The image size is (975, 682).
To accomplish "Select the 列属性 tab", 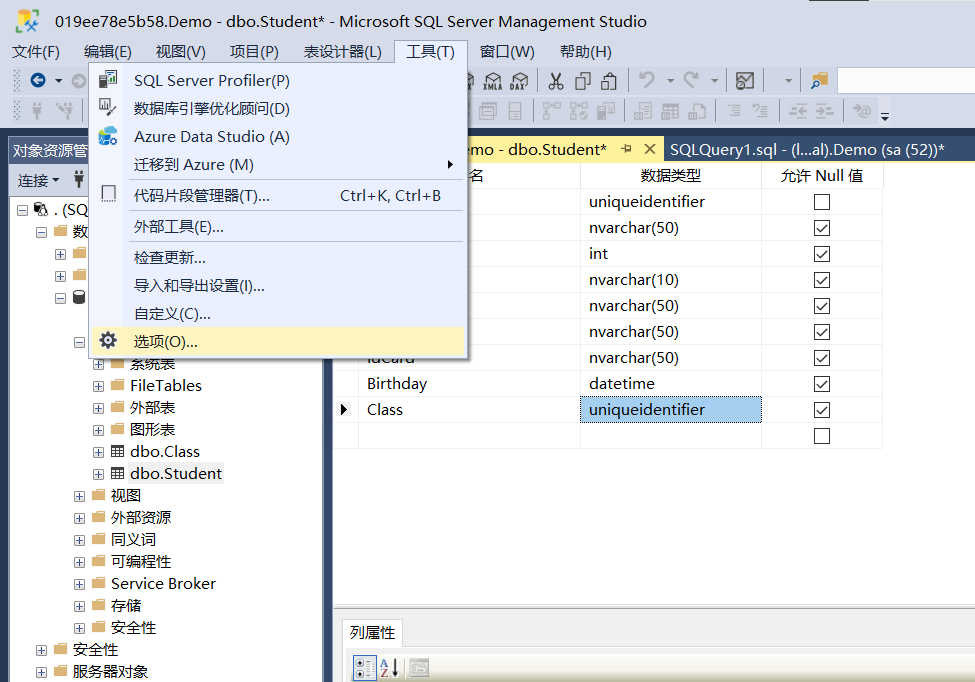I will (372, 633).
